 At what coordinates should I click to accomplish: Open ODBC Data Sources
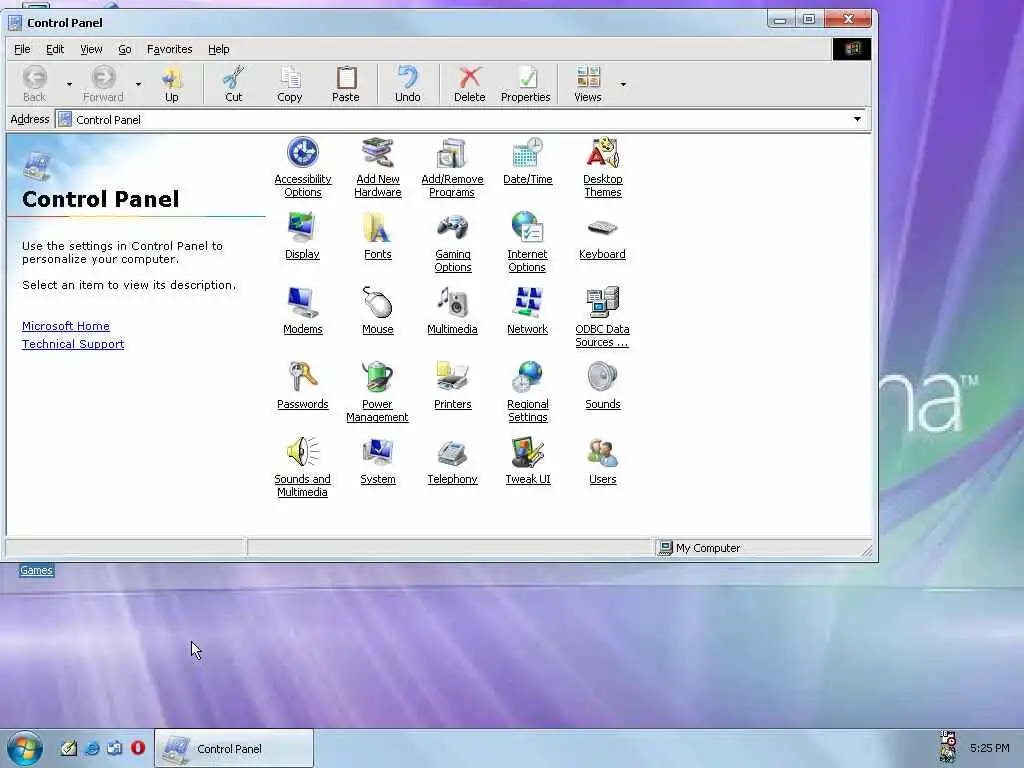pyautogui.click(x=602, y=317)
